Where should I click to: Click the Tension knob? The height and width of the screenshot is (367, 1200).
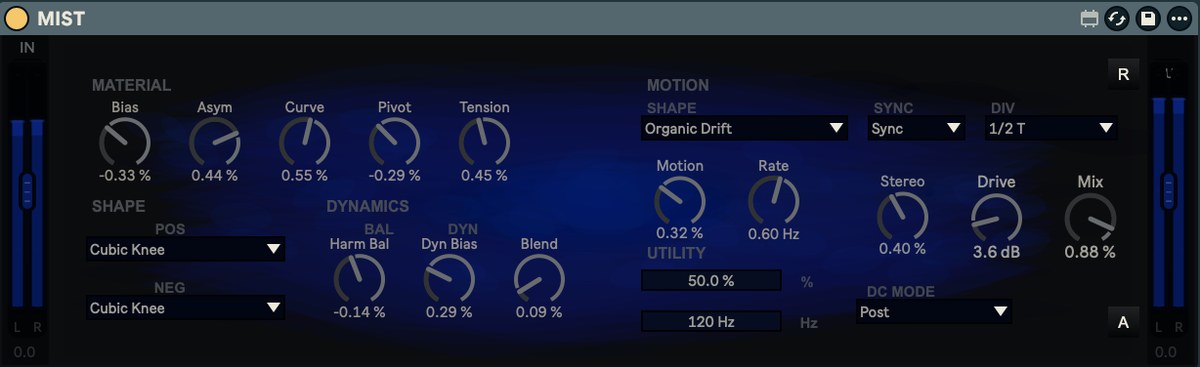(484, 142)
